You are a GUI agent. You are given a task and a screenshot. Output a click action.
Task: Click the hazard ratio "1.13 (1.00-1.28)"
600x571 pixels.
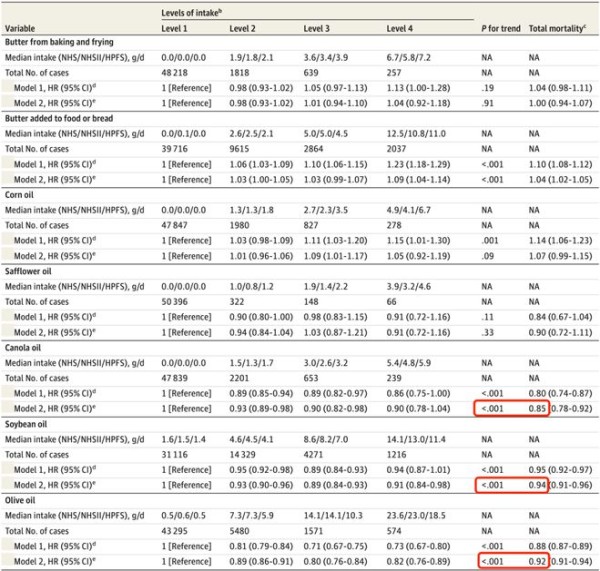tap(418, 88)
